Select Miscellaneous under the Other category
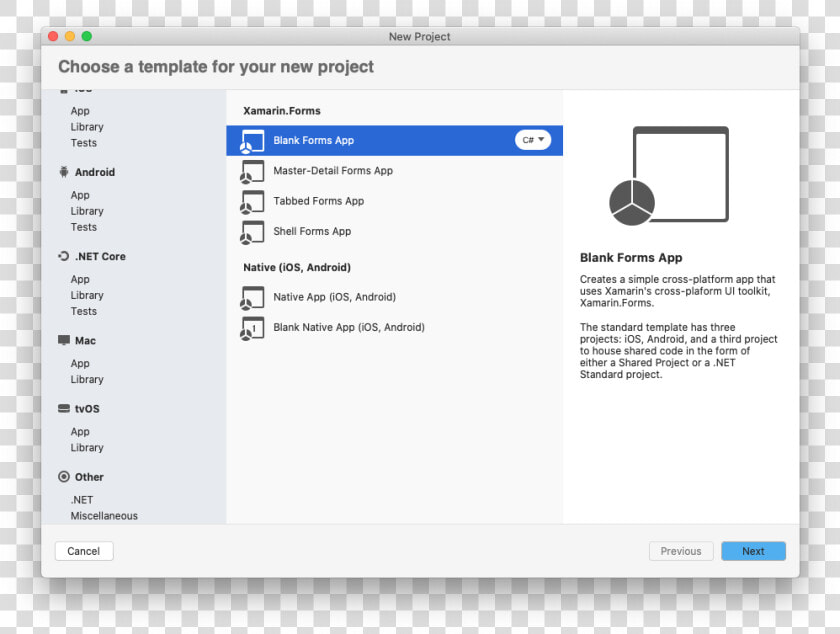The width and height of the screenshot is (840, 634). [104, 516]
